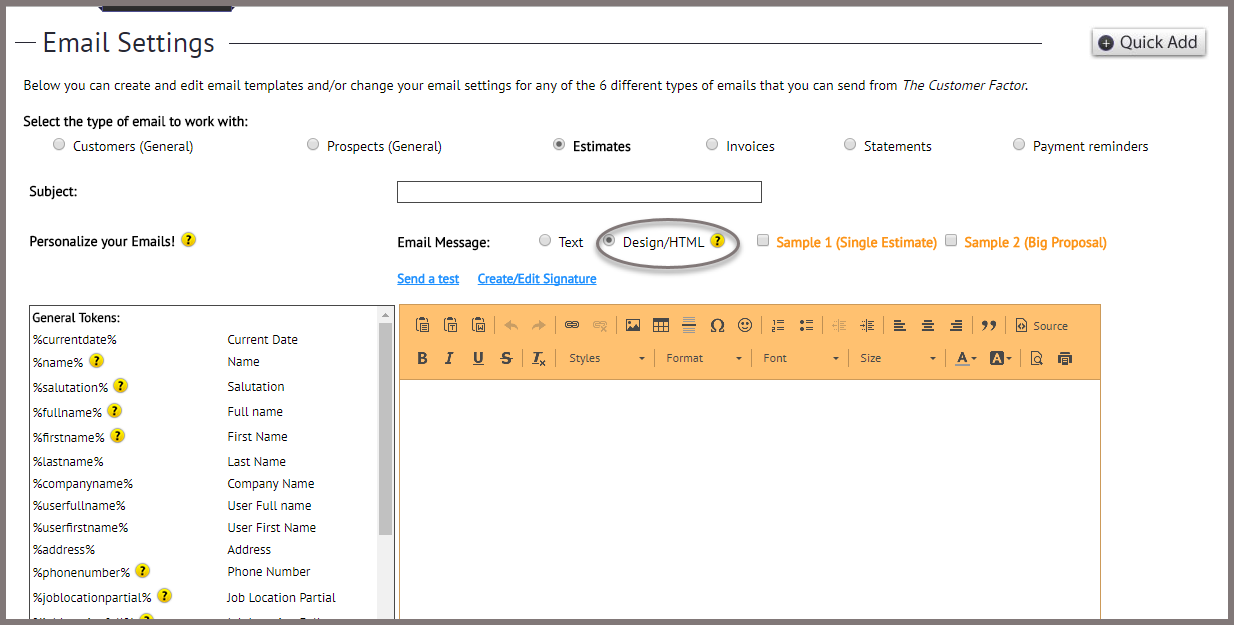Align text right
1234x625 pixels.
956,325
